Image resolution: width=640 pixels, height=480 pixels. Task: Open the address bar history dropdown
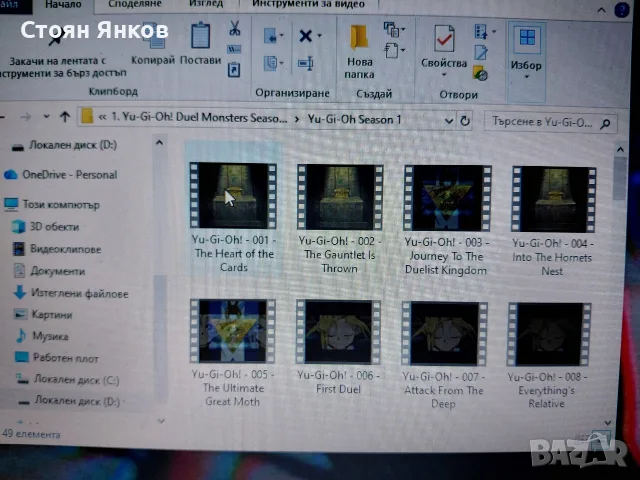pyautogui.click(x=449, y=121)
